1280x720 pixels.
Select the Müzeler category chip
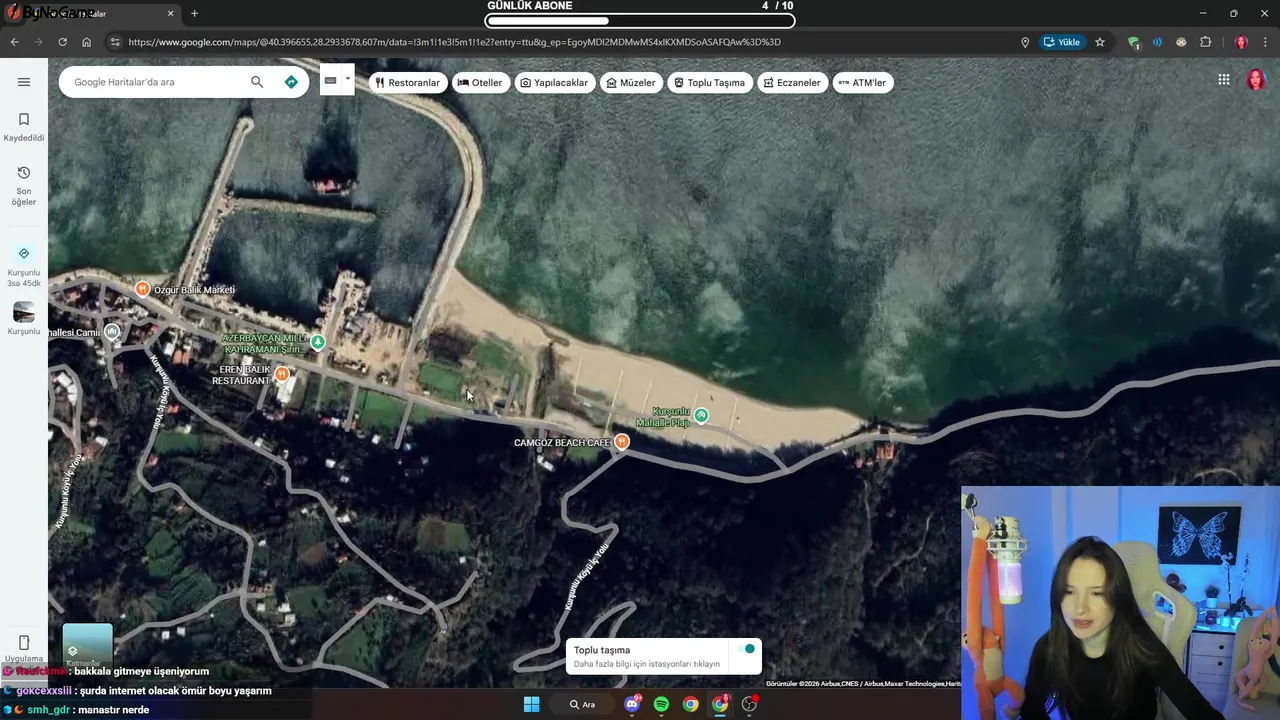coord(631,83)
